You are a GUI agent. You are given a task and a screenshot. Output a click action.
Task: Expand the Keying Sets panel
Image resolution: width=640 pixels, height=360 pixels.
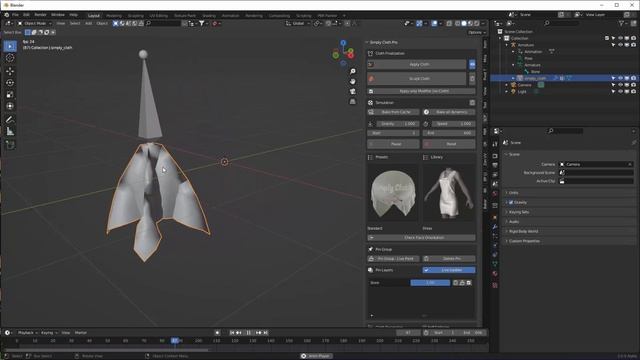pos(519,212)
